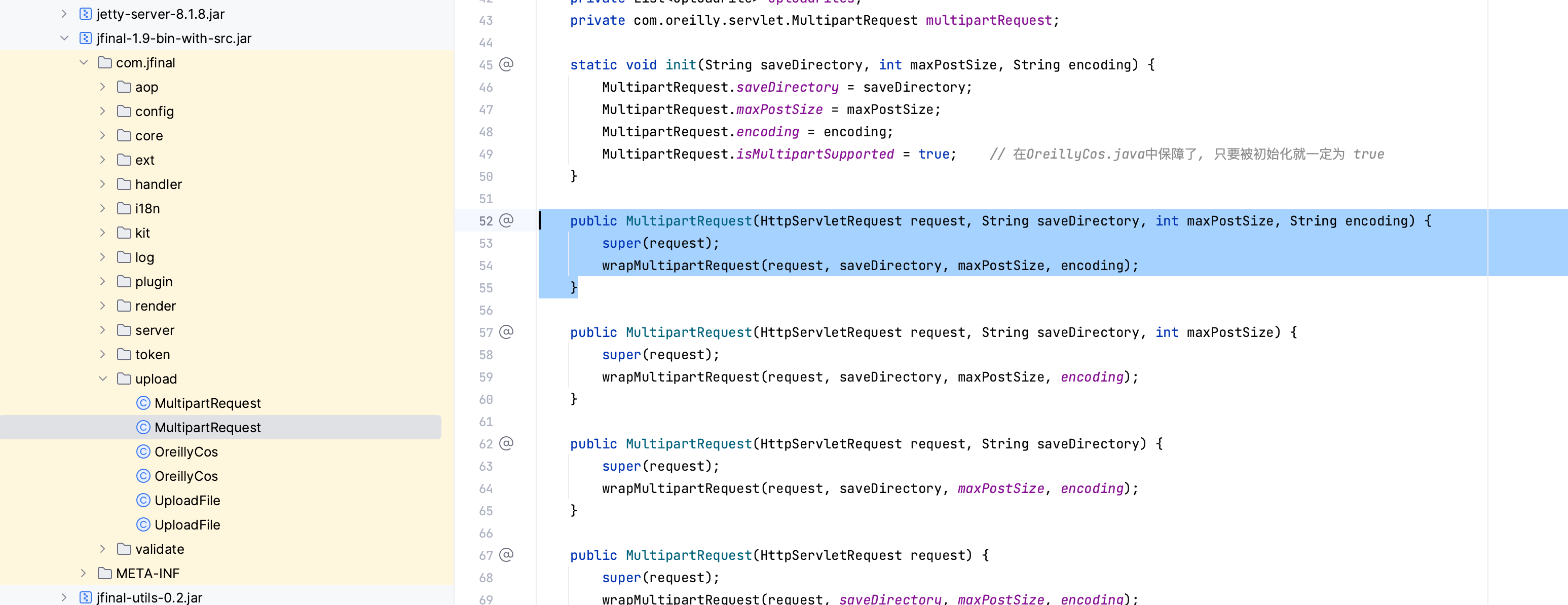Viewport: 1568px width, 605px height.
Task: Select the render folder in the tree
Action: tap(155, 306)
